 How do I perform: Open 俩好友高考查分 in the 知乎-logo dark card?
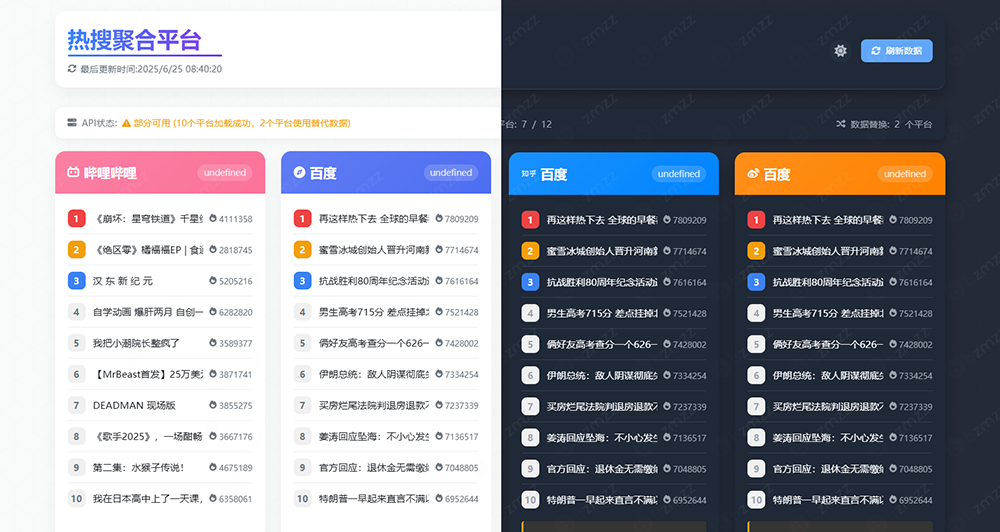(x=602, y=344)
